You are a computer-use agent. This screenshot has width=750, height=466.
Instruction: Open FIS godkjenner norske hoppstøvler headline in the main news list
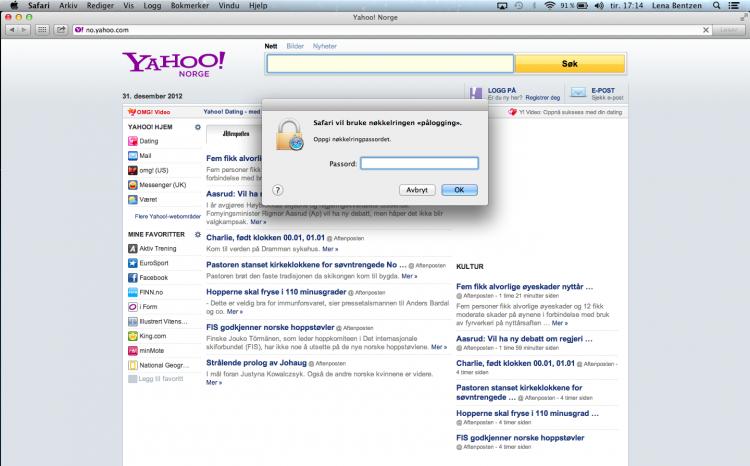click(x=270, y=327)
